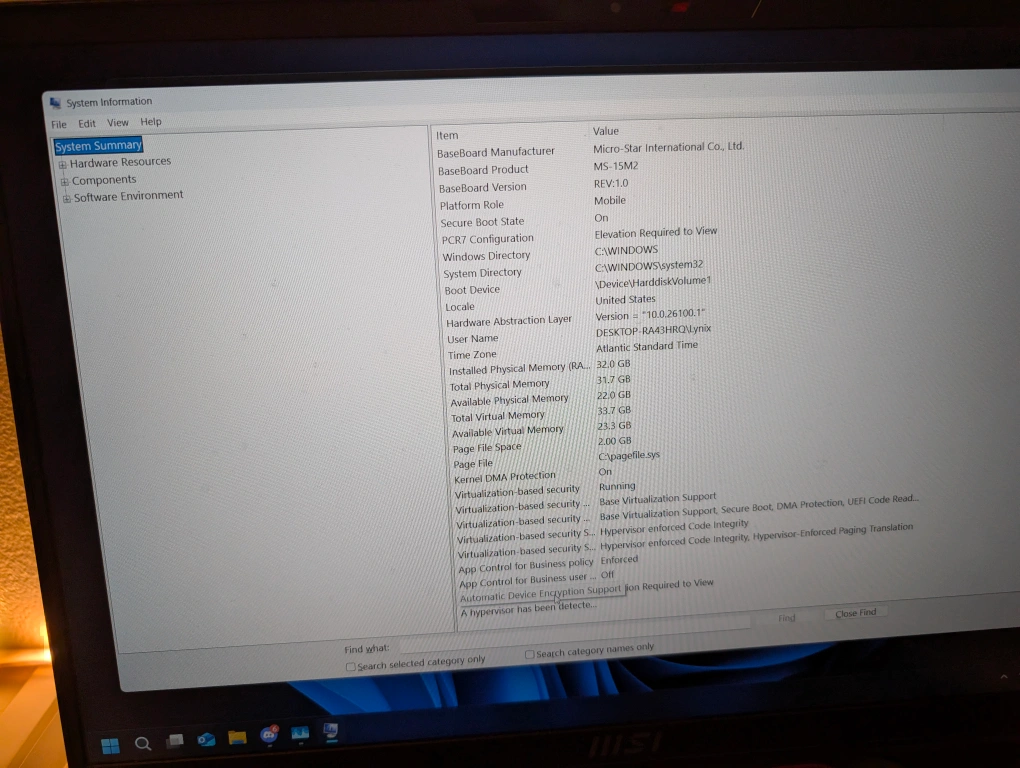
Task: Click the Close Find button
Action: (x=855, y=613)
